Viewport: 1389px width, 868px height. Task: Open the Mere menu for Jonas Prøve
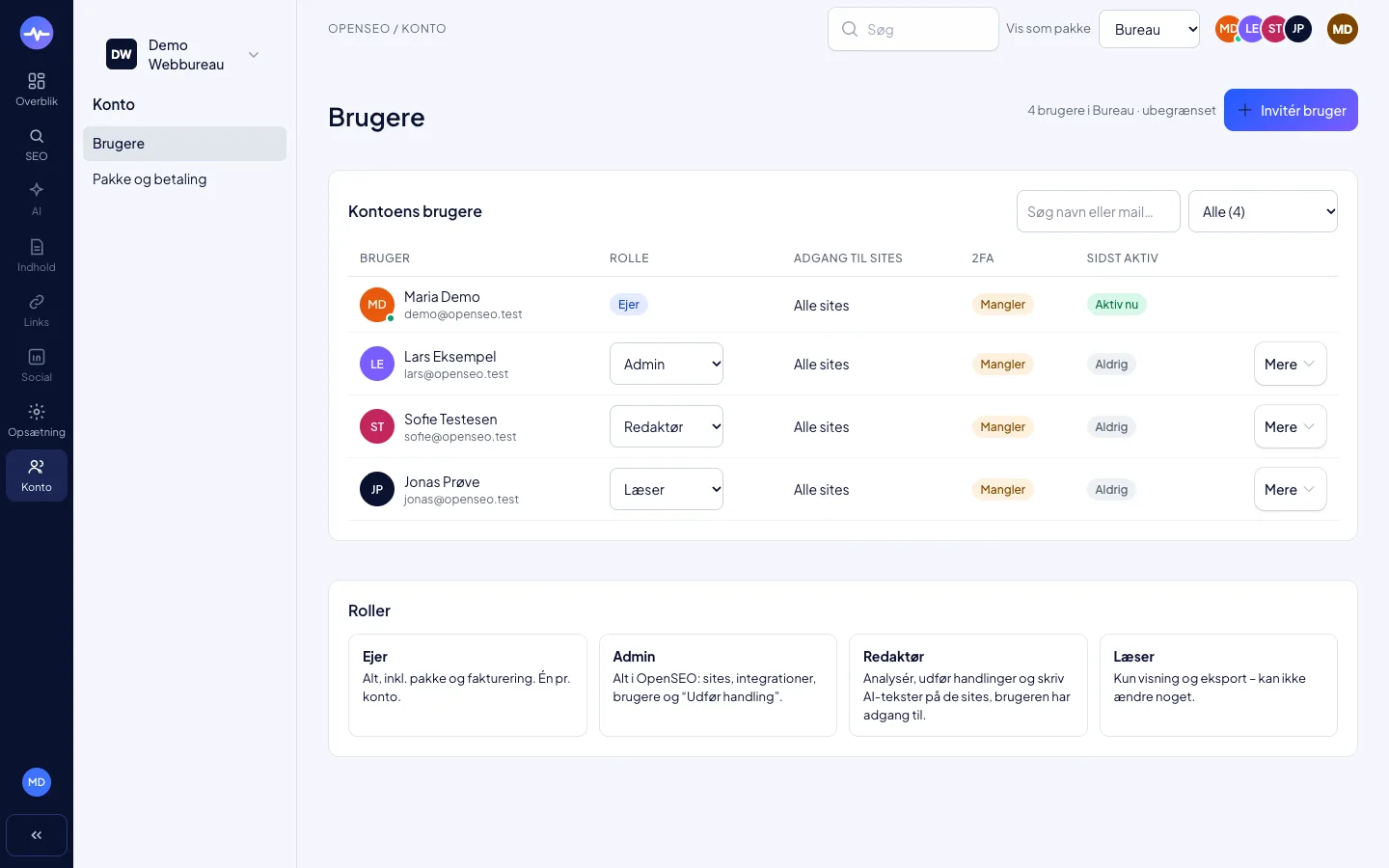[1290, 489]
